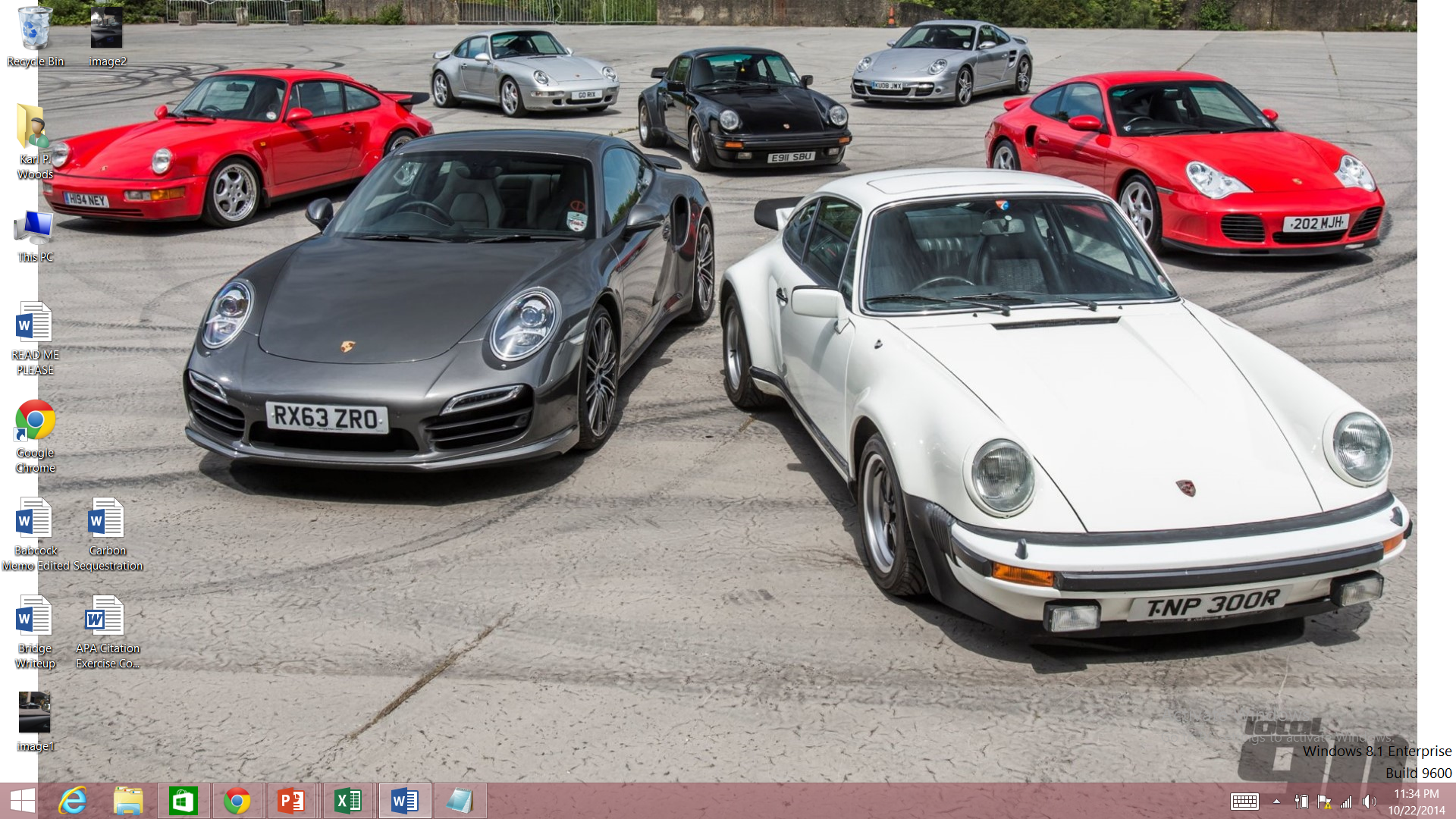Open the Carbon Sequestration document
This screenshot has width=1456, height=819.
(107, 534)
